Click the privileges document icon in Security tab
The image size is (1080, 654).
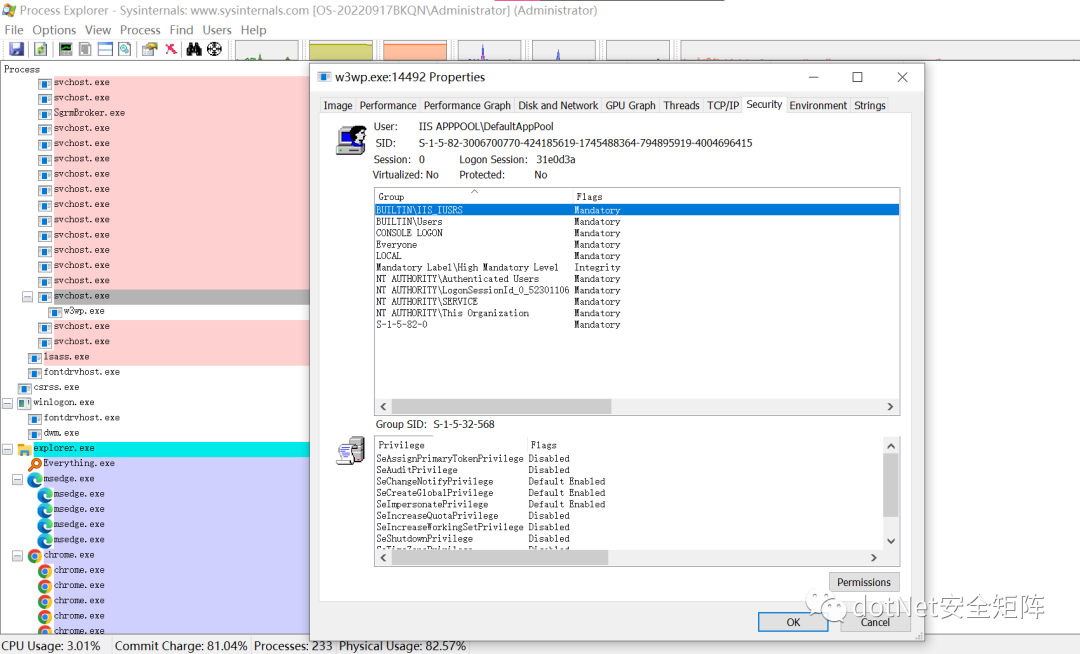pyautogui.click(x=351, y=451)
